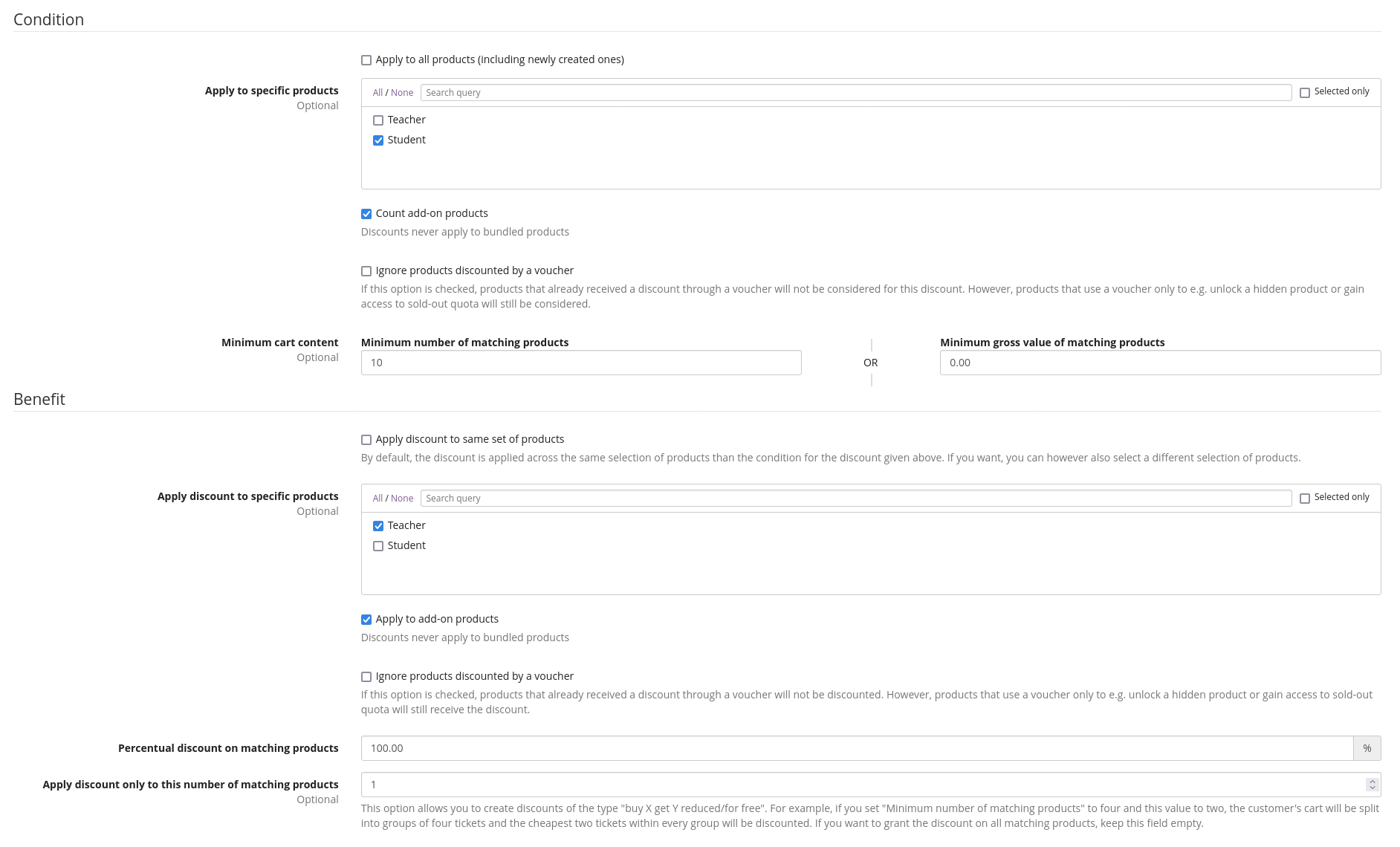Click the Minimum gross value of matching products field
The width and height of the screenshot is (1400, 847).
[1159, 363]
